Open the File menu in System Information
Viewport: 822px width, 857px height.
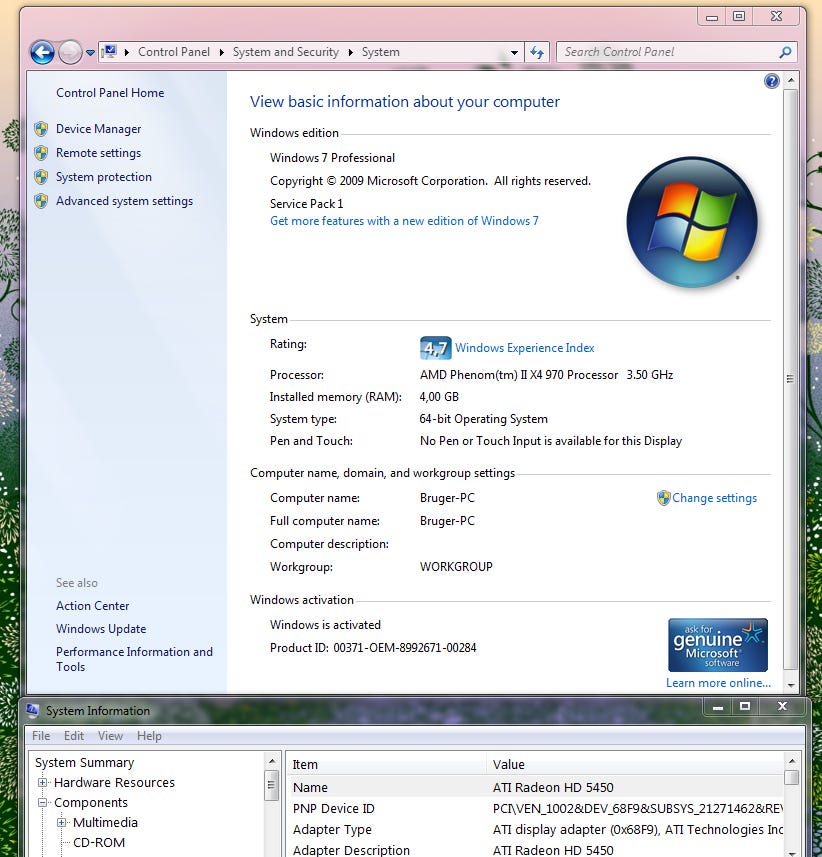41,736
